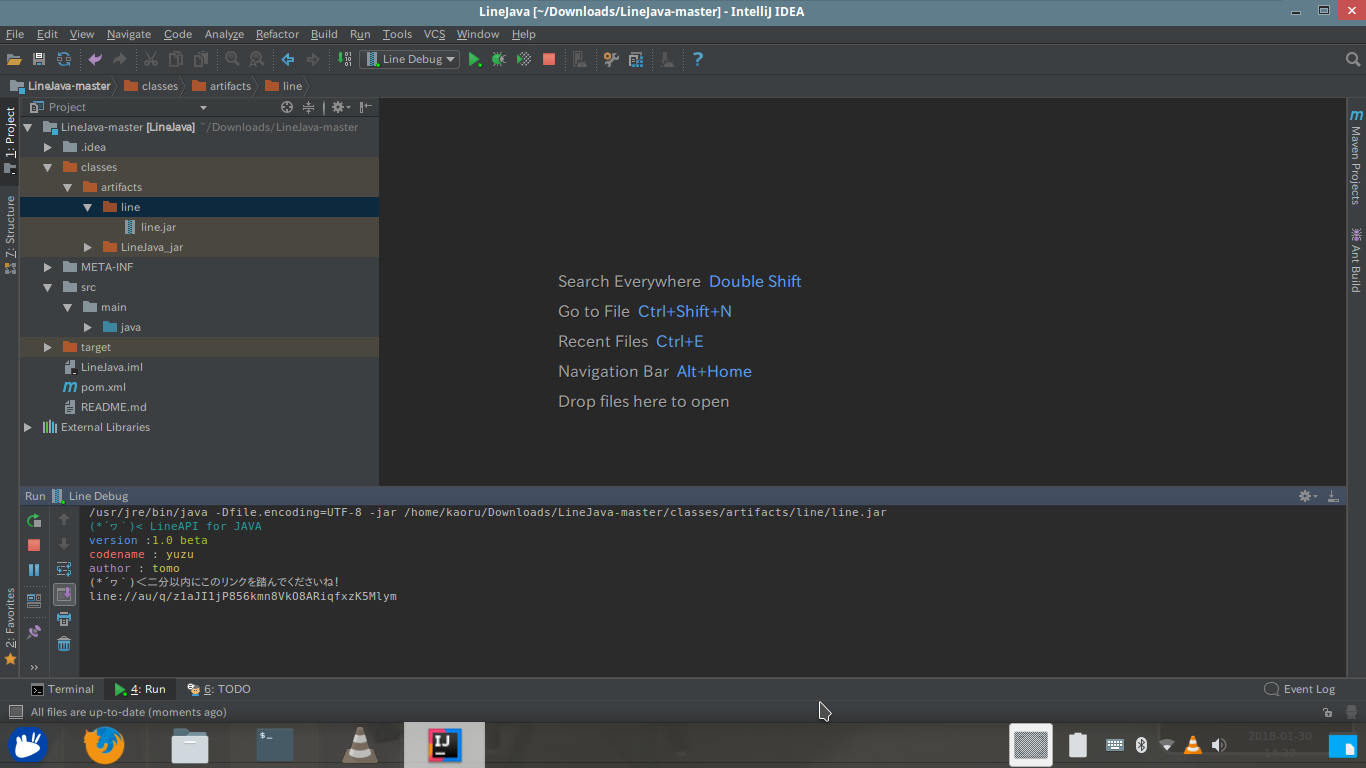The height and width of the screenshot is (768, 1366).
Task: Open Firefox from the taskbar
Action: (104, 745)
